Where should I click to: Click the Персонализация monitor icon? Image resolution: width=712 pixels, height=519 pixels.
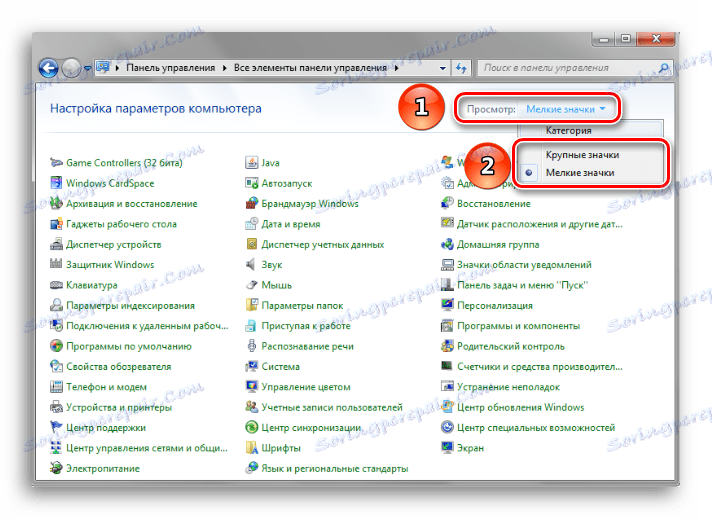(x=447, y=305)
